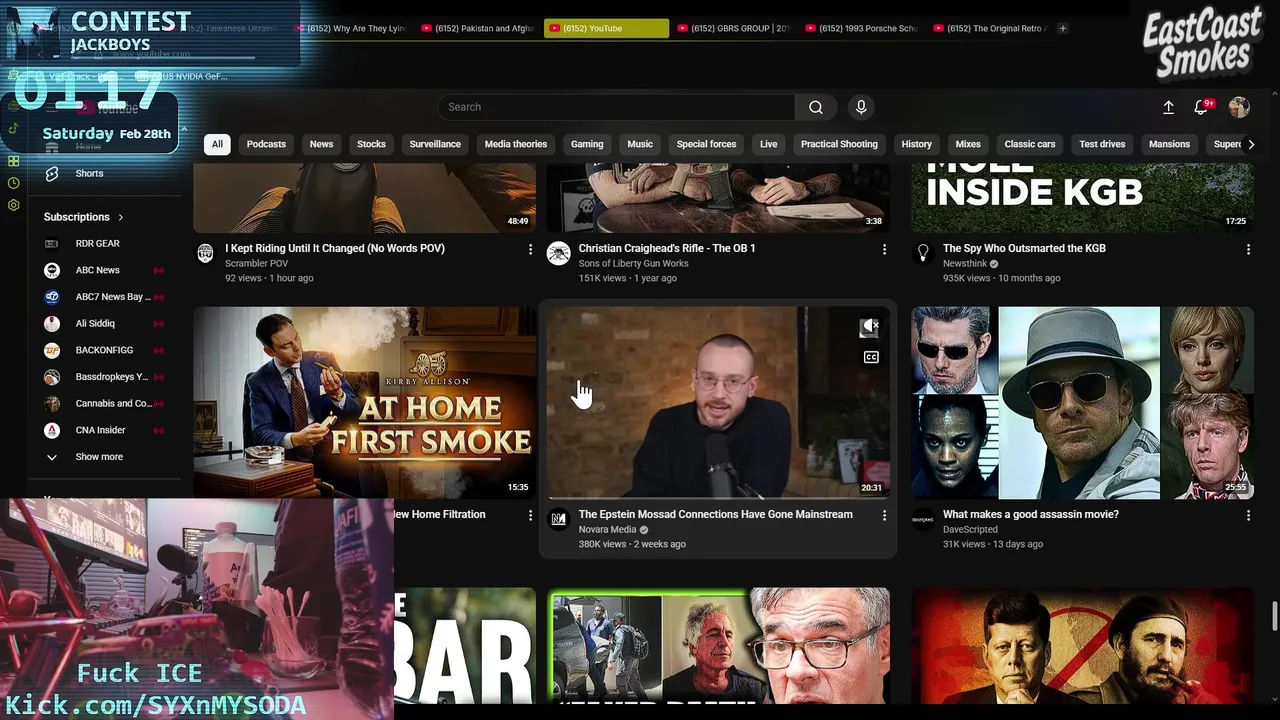The height and width of the screenshot is (720, 1280).
Task: Open the notifications bell
Action: 1201,107
